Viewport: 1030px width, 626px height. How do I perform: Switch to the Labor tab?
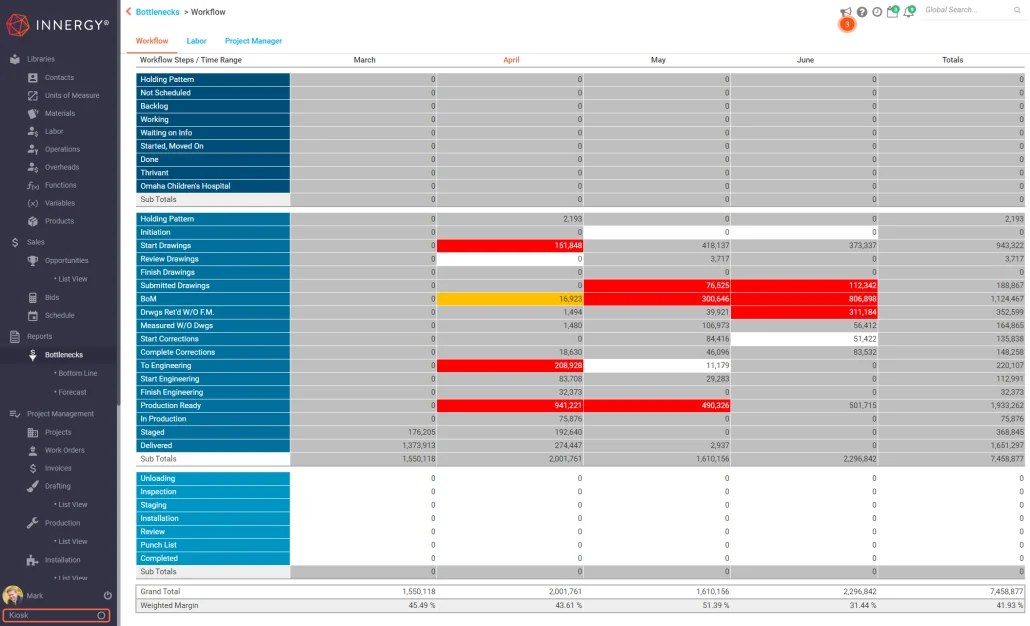[196, 41]
